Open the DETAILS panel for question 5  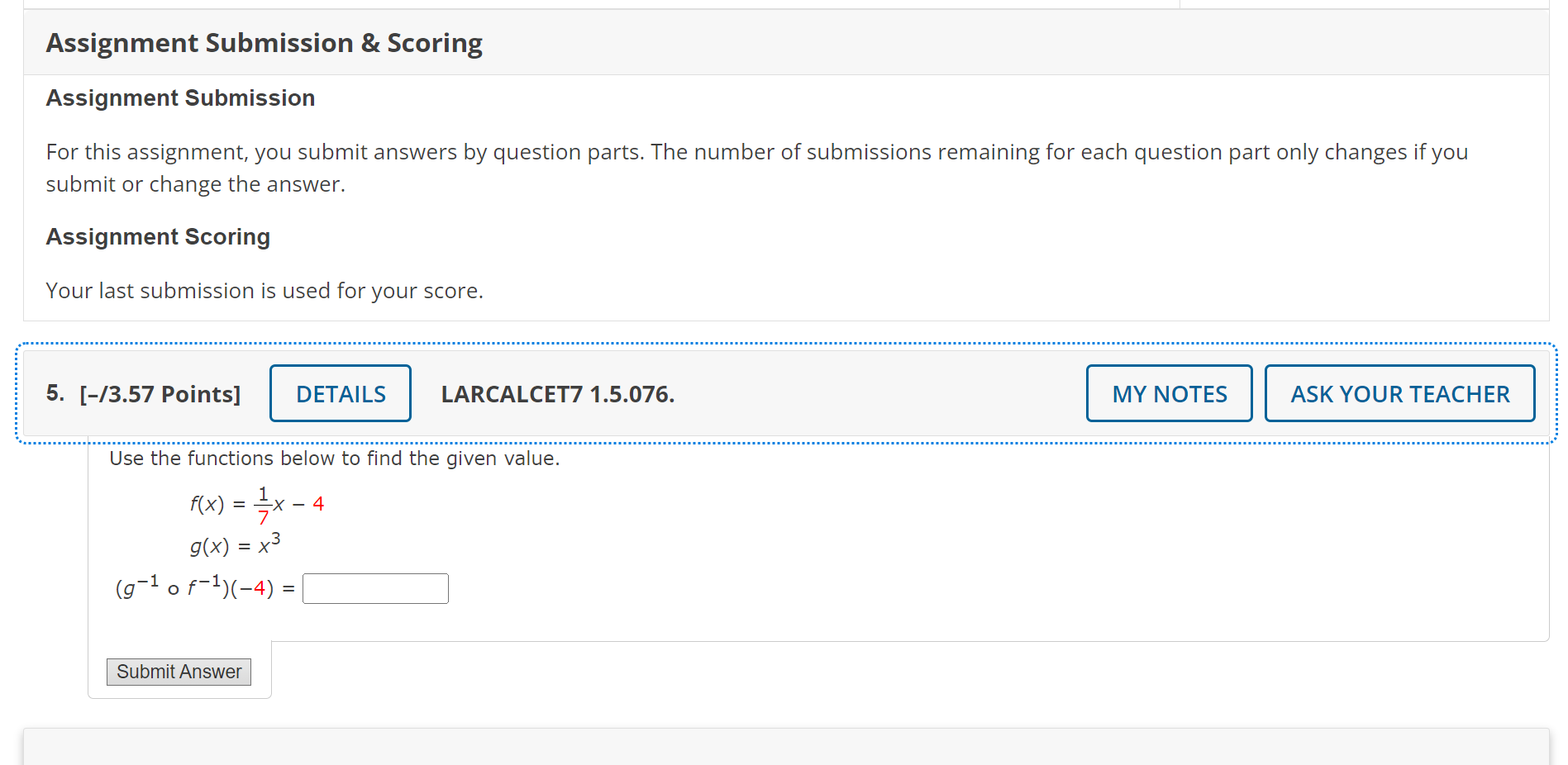340,393
